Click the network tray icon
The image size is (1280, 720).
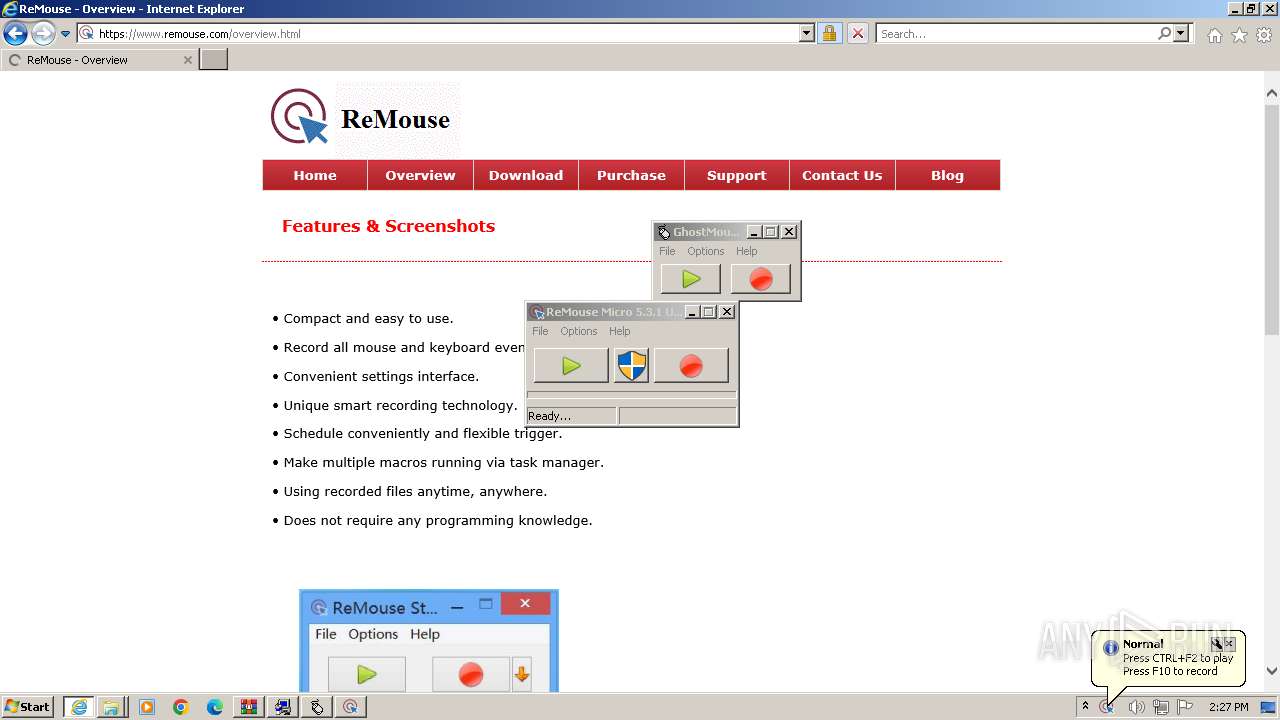click(x=1160, y=707)
